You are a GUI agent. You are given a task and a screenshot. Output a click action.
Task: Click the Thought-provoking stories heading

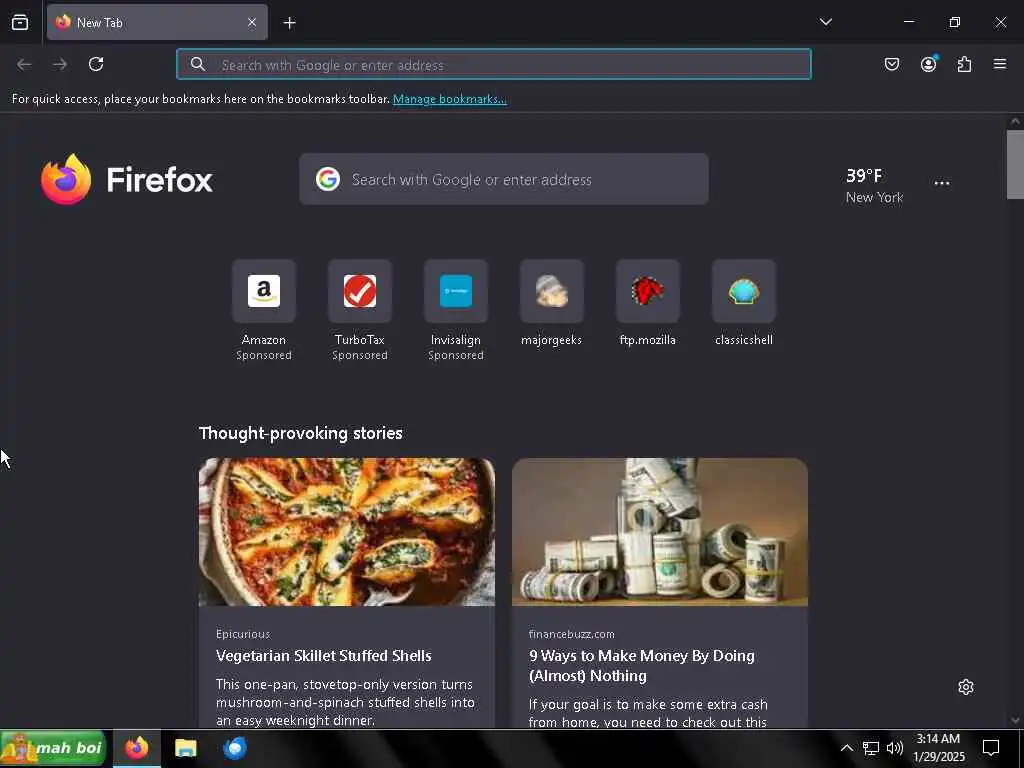pyautogui.click(x=300, y=433)
